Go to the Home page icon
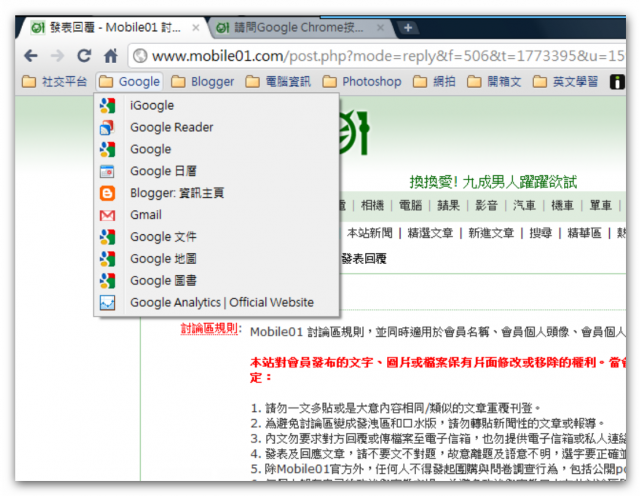640x496 pixels. (x=111, y=56)
